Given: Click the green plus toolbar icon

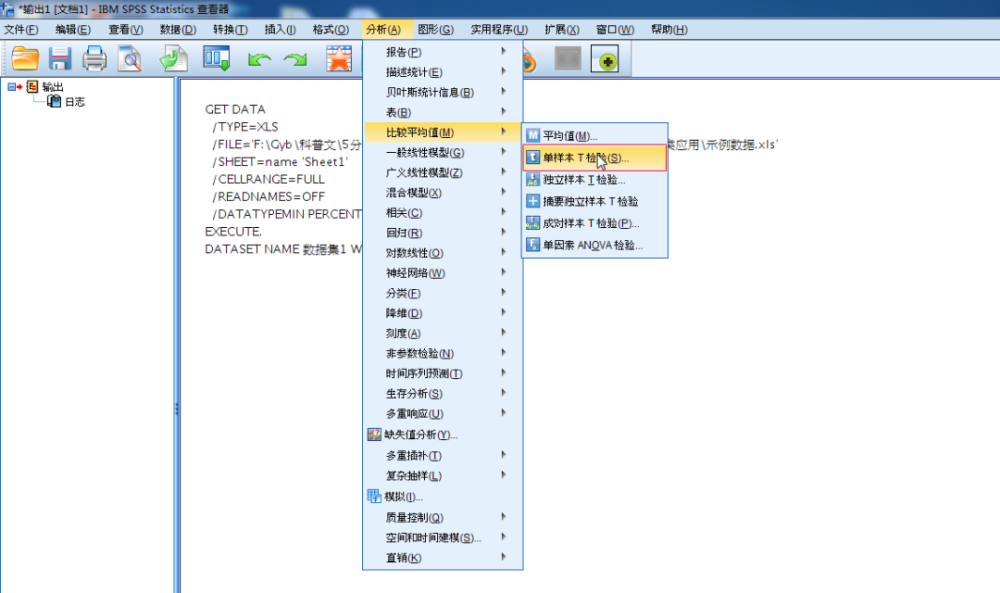Looking at the screenshot, I should 605,59.
